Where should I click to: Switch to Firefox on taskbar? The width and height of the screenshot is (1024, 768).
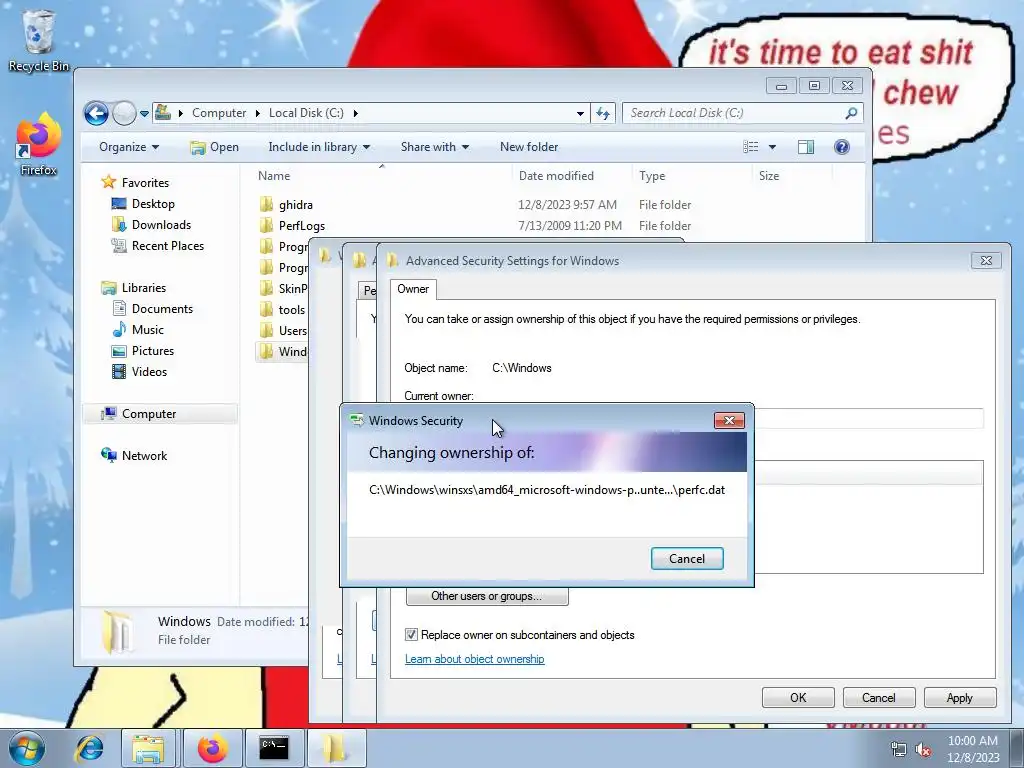[x=213, y=748]
